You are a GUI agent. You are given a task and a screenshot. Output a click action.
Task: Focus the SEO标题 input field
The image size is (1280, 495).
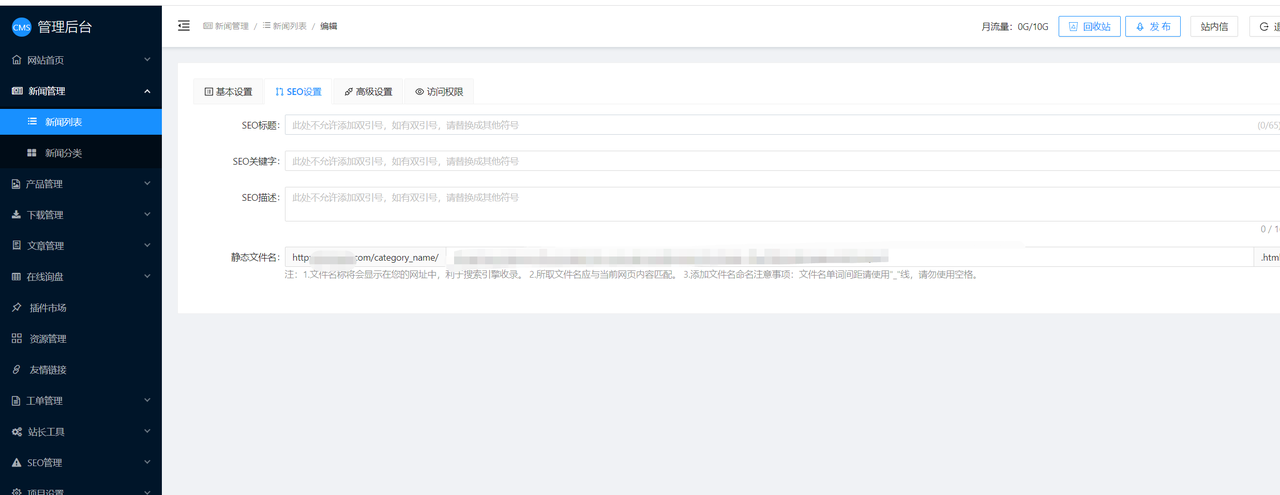770,126
